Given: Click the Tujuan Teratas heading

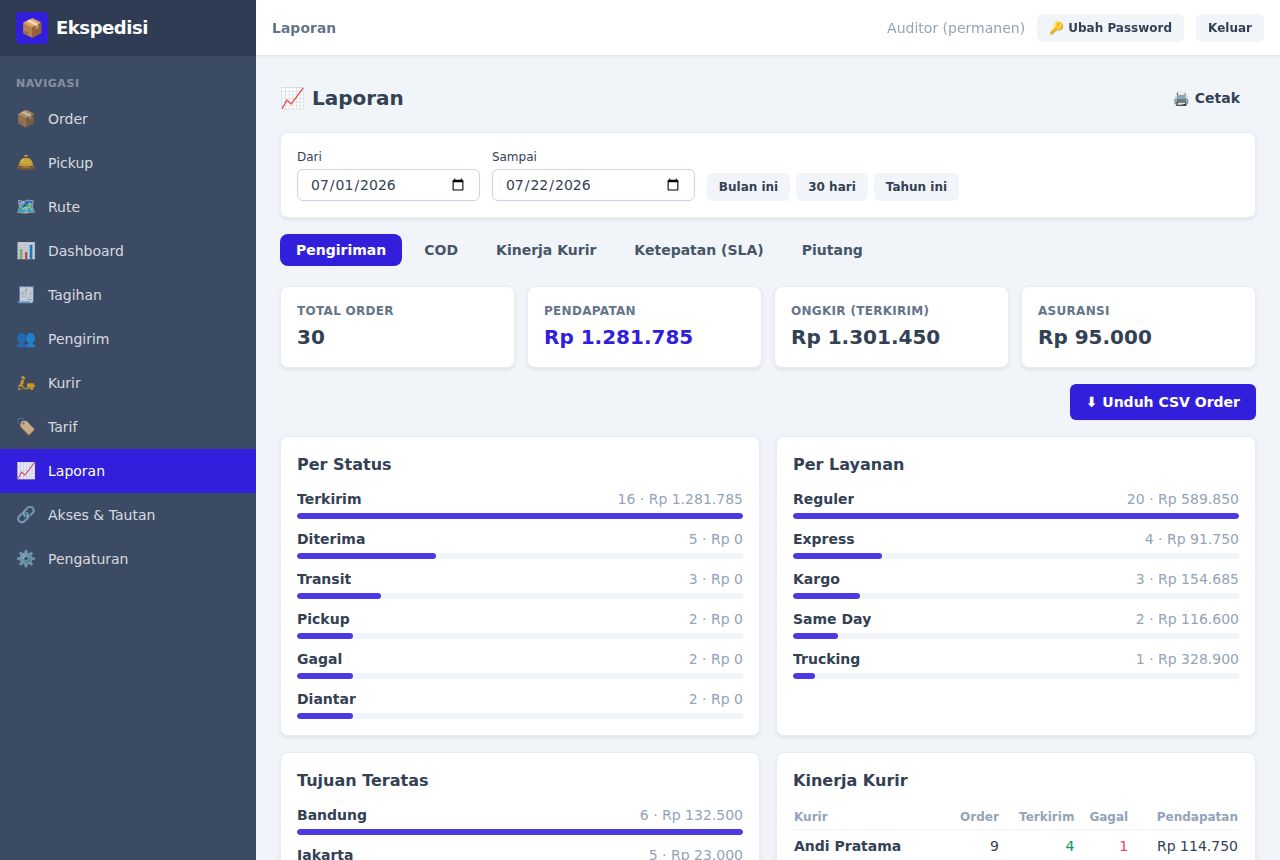Looking at the screenshot, I should point(363,780).
